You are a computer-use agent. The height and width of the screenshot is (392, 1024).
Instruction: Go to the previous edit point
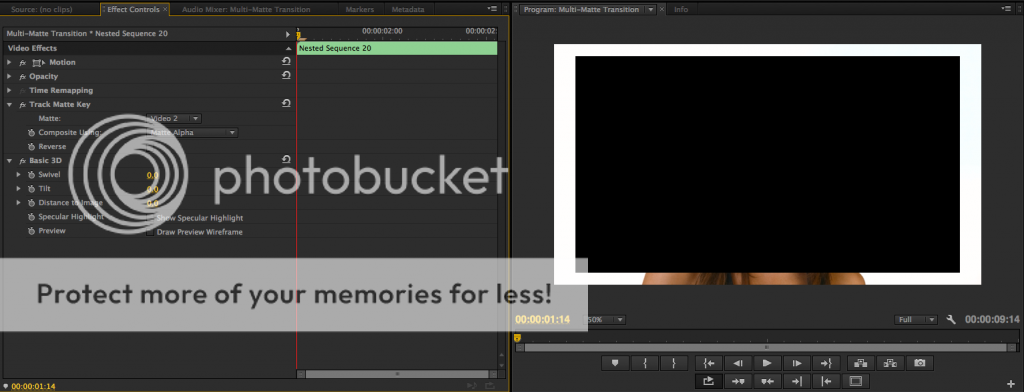(x=826, y=381)
